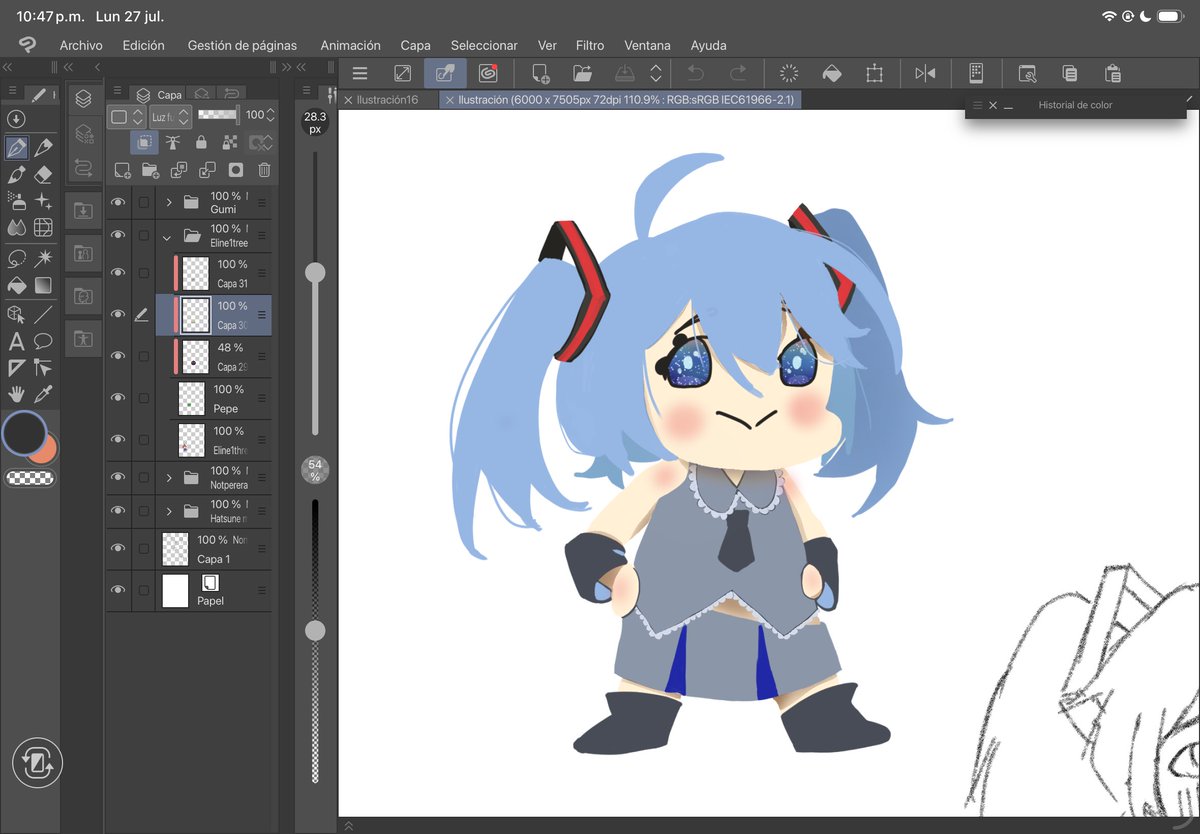Select the Brush tool
The width and height of the screenshot is (1200, 834).
16,174
